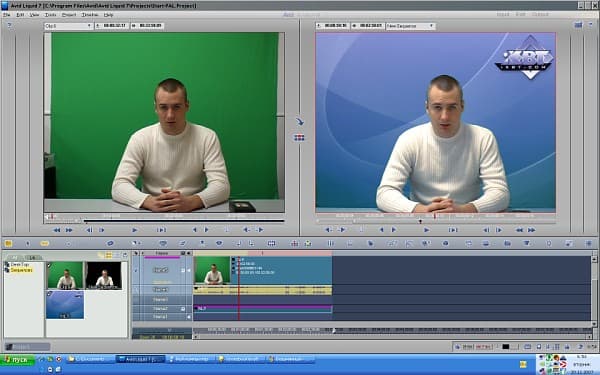Click the play in-to-out button in the source viewer
This screenshot has height=375, width=600.
[x=161, y=230]
